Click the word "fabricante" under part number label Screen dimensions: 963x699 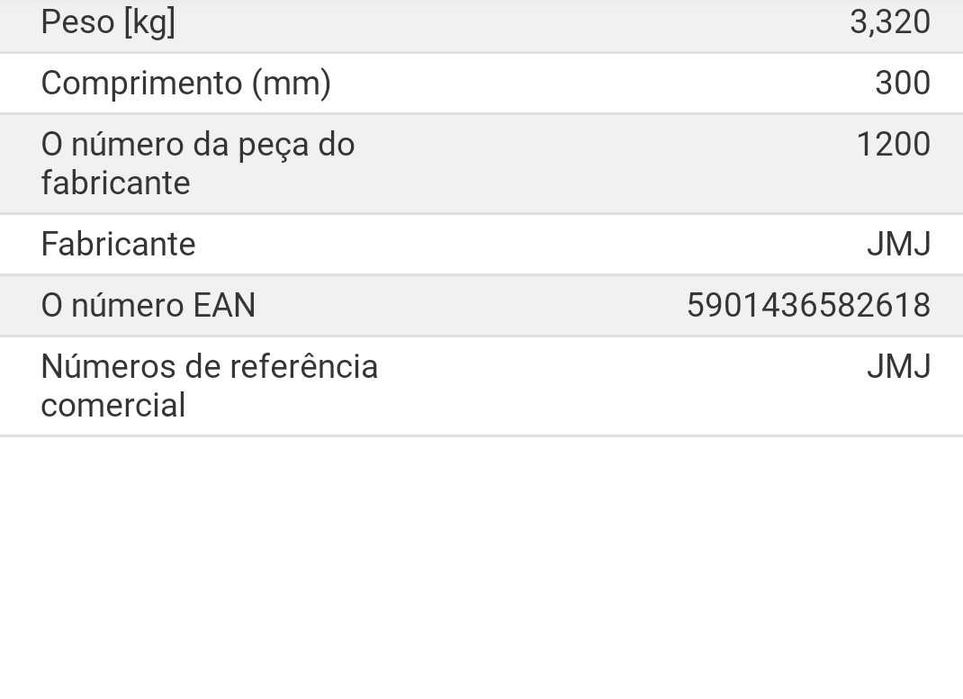[115, 183]
